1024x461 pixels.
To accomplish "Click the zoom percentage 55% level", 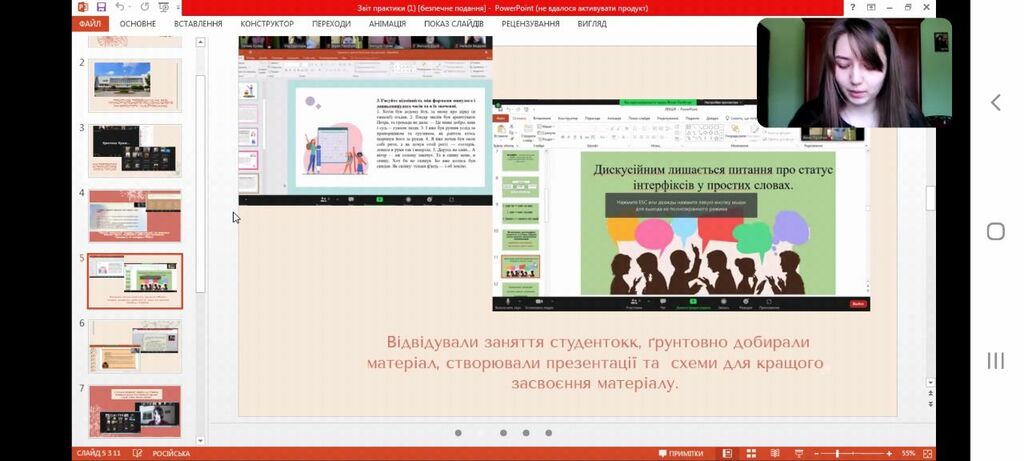I will pyautogui.click(x=908, y=453).
